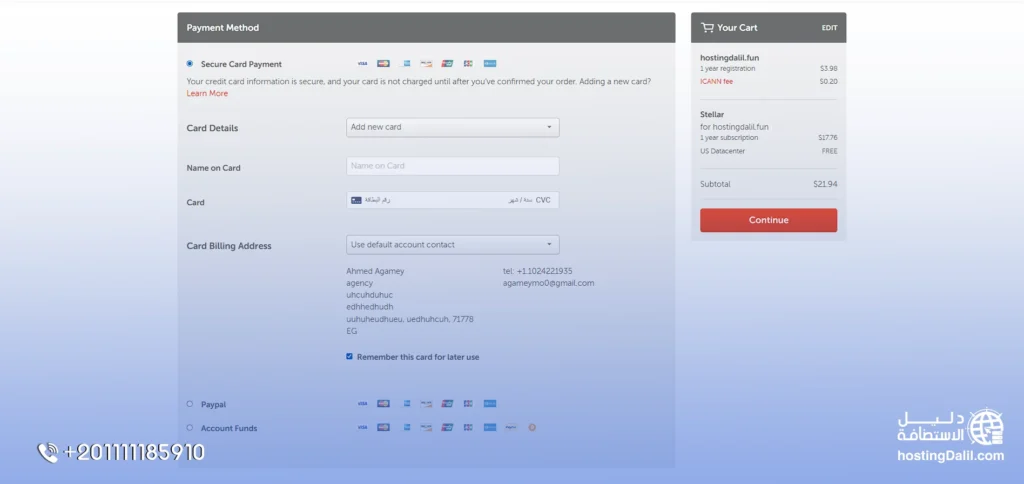The height and width of the screenshot is (484, 1024).
Task: Click the card icon in the card number field
Action: [x=356, y=200]
